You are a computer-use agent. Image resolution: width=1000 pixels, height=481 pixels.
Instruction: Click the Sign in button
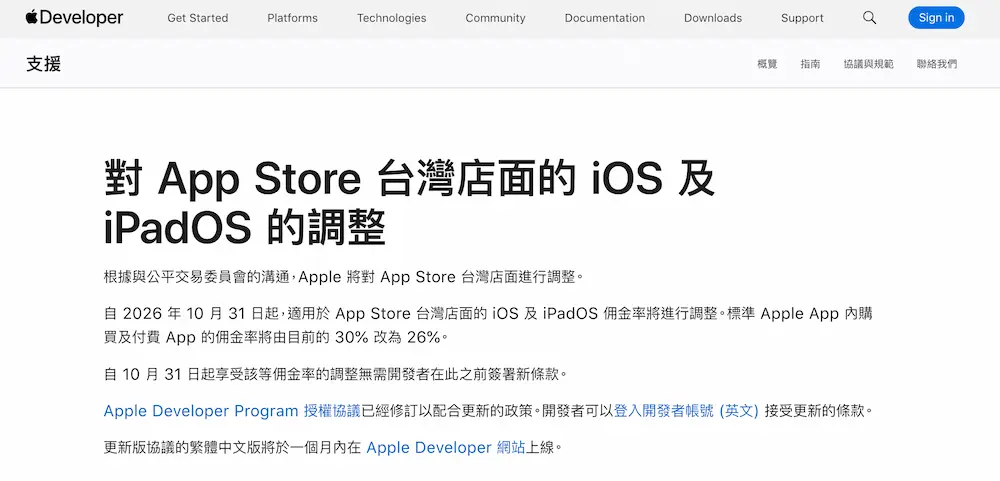936,18
